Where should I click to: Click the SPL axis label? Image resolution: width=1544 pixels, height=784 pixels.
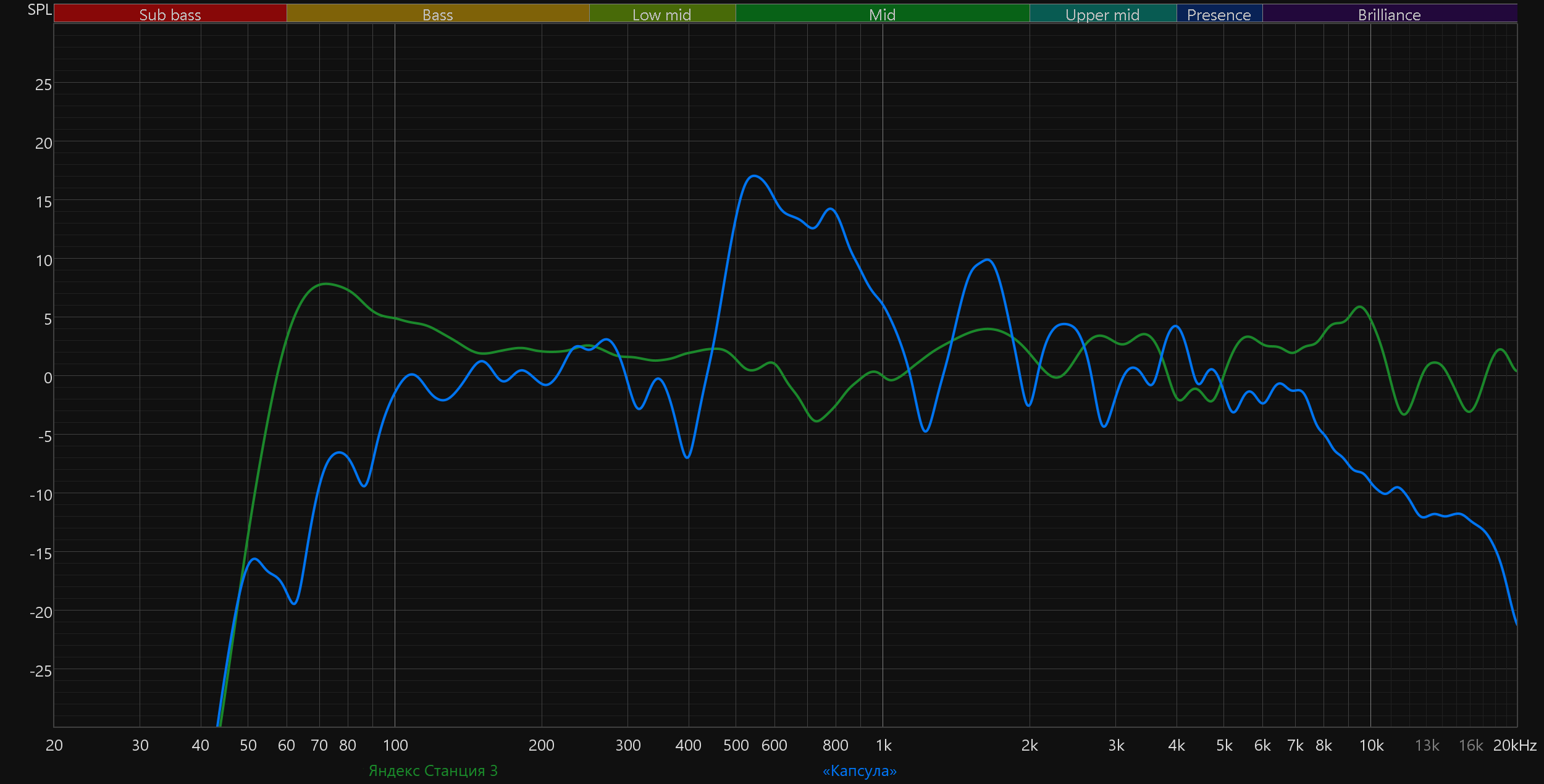[x=40, y=10]
